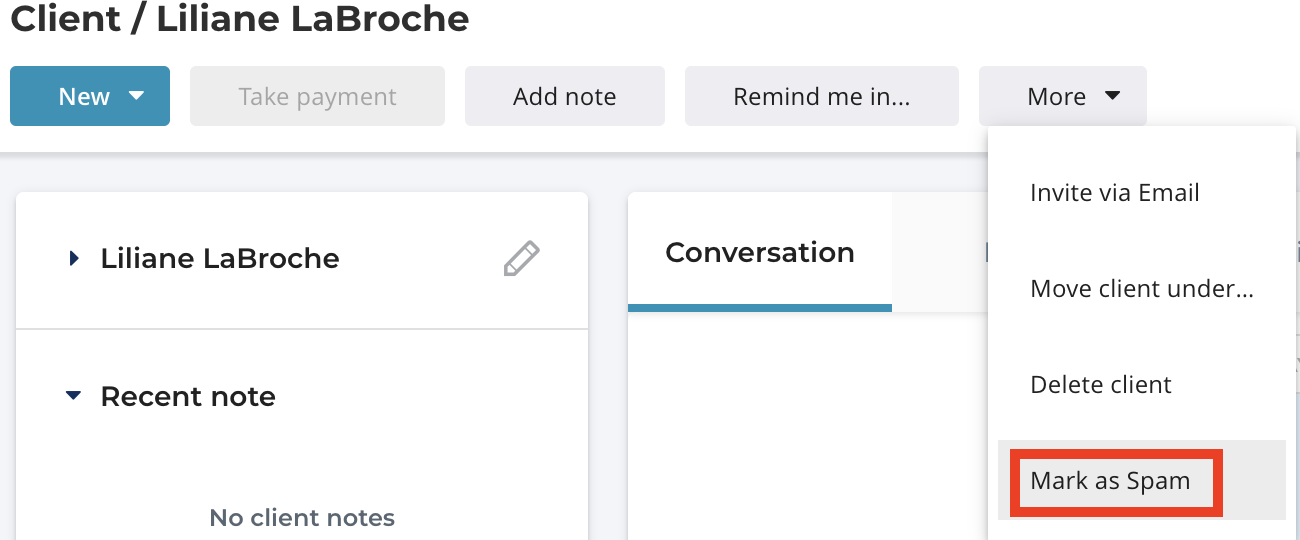Click Liliane LaBroche name in side panel
1300x540 pixels.
(x=220, y=258)
